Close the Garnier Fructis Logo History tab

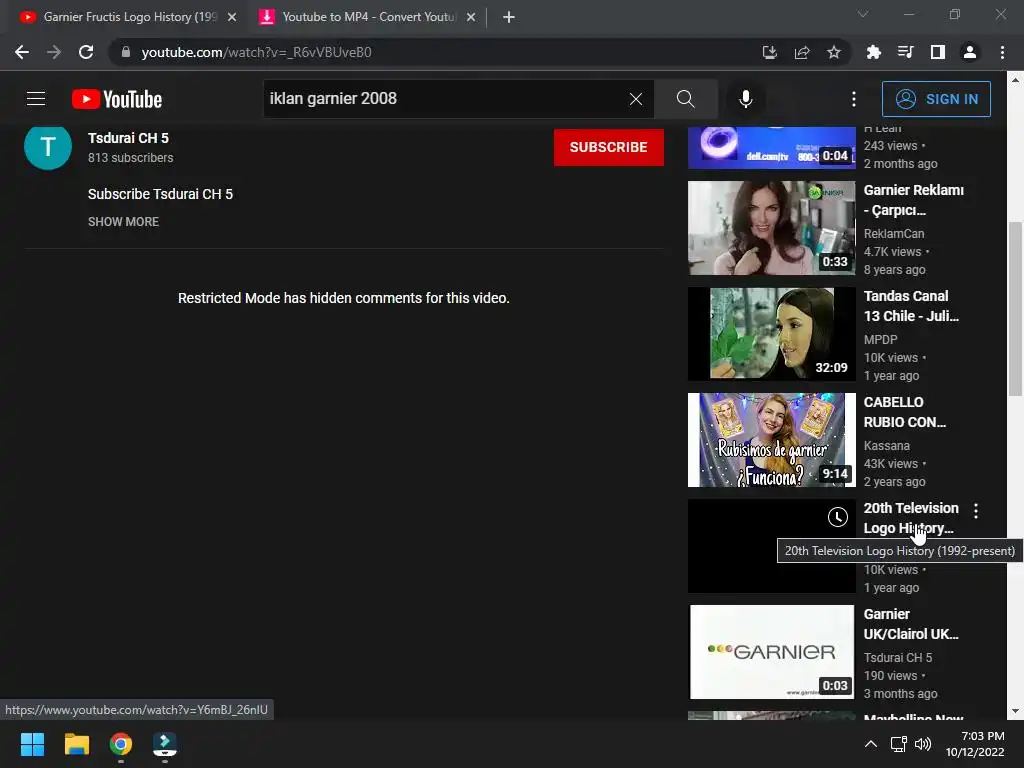(231, 17)
